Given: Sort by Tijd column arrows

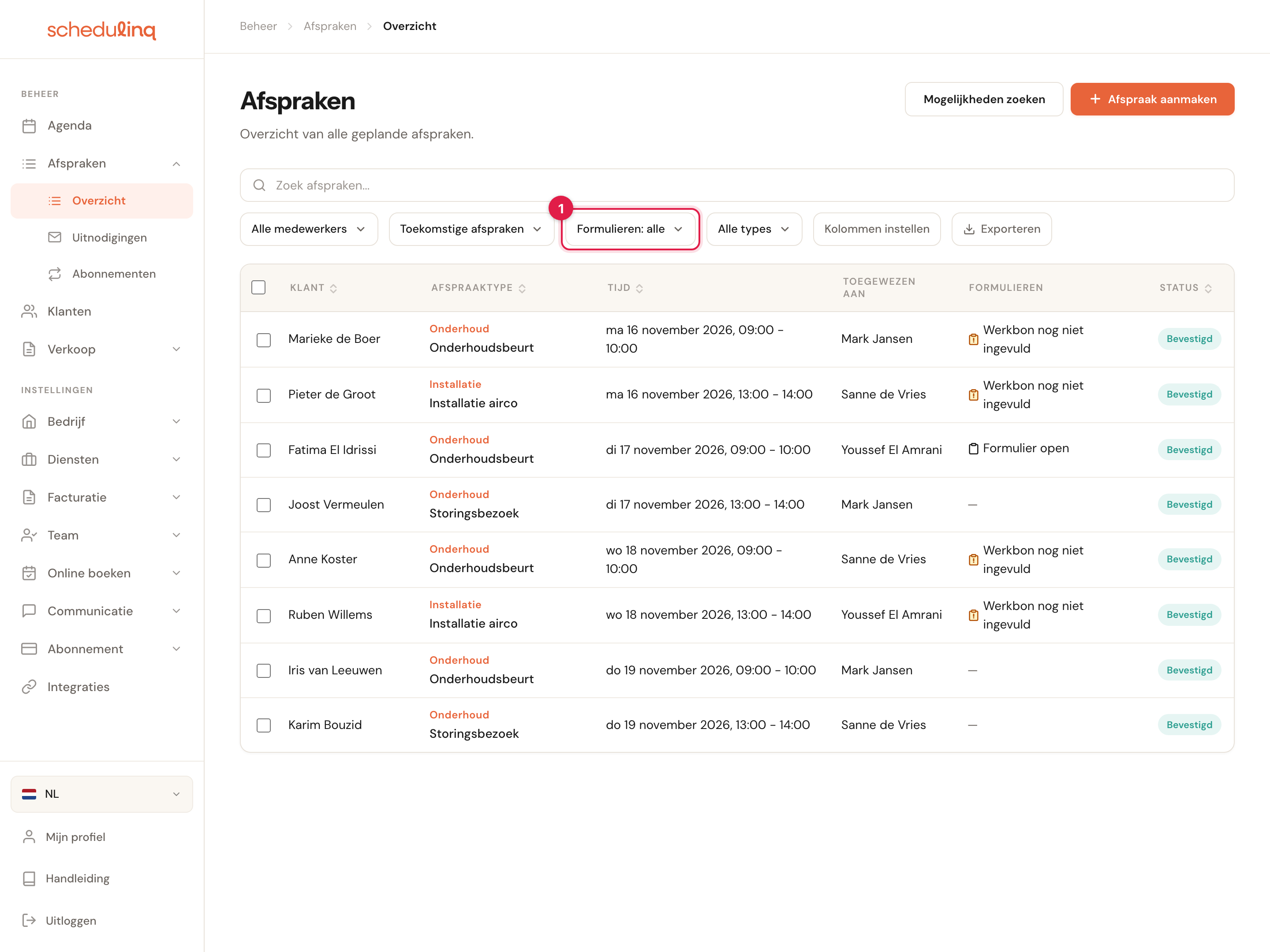Looking at the screenshot, I should 639,288.
